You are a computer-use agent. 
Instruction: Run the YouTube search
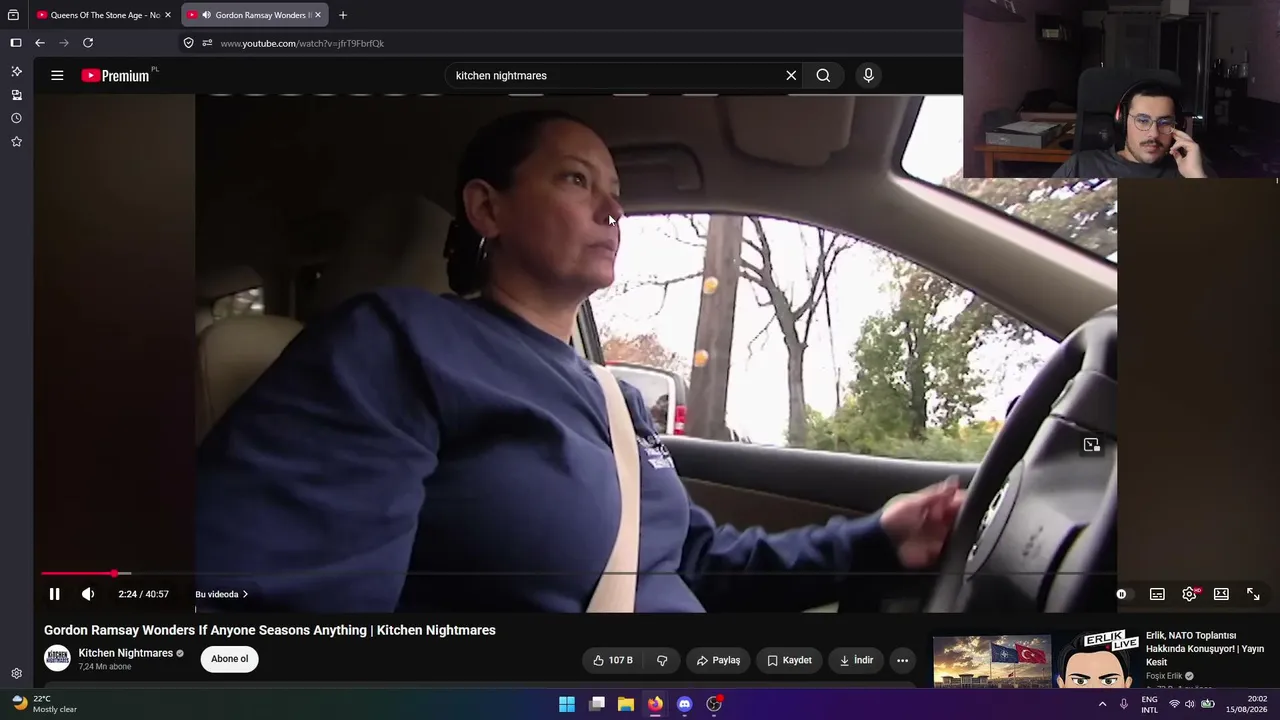coord(823,76)
